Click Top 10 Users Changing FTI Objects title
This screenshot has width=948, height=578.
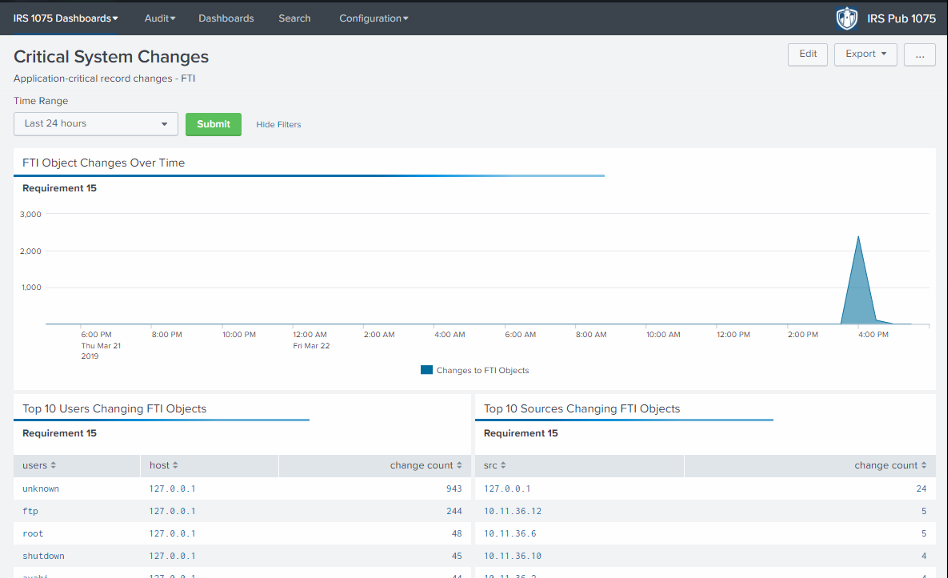click(x=114, y=409)
